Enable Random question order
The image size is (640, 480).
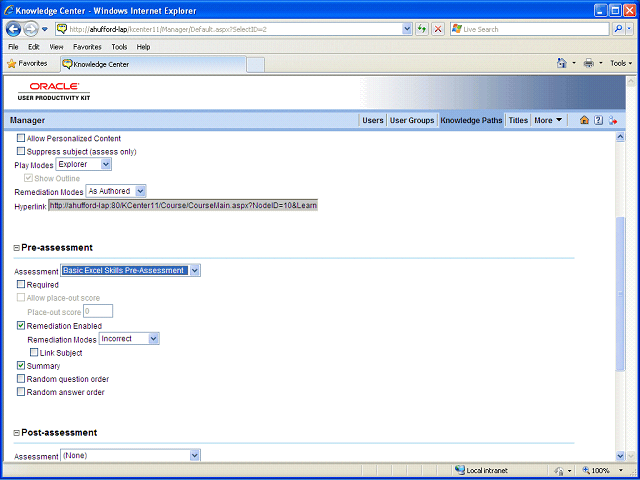pyautogui.click(x=21, y=378)
